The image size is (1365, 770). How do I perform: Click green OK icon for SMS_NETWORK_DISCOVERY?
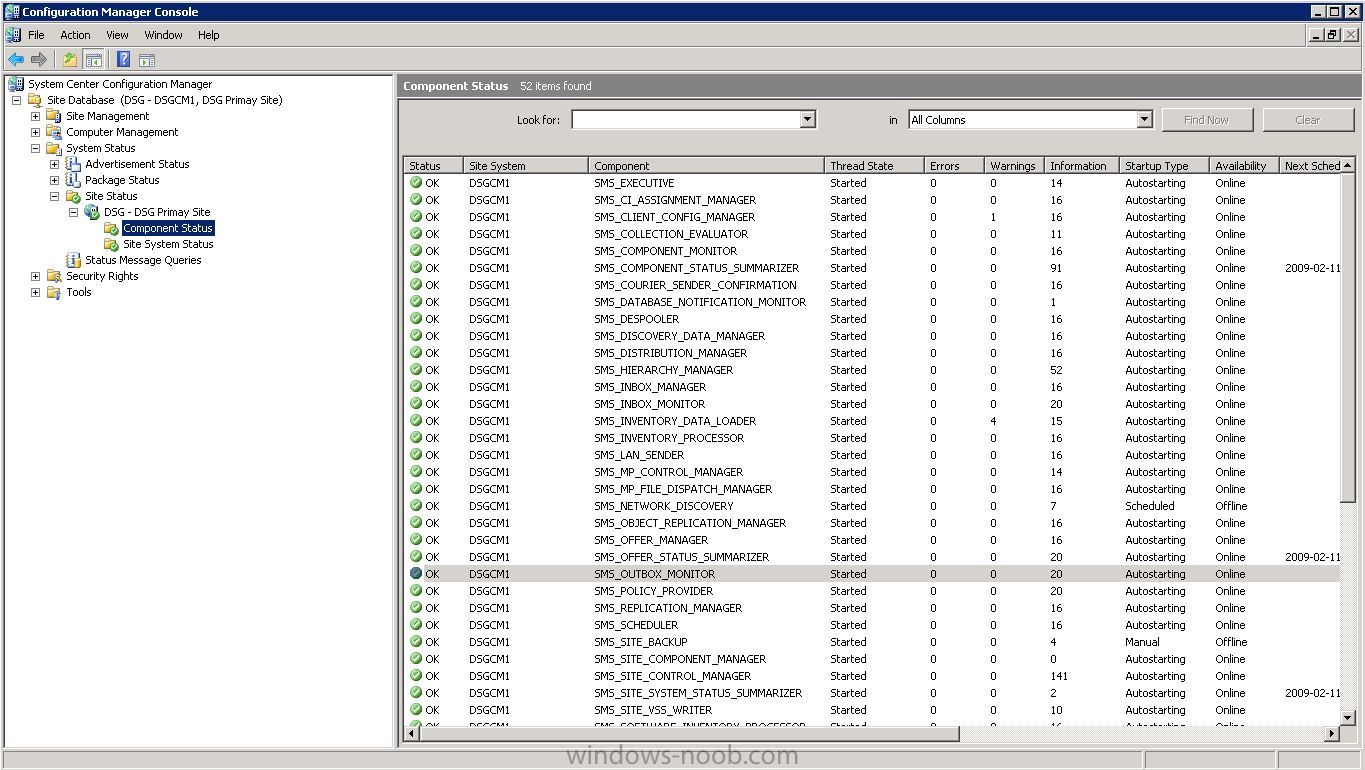pos(416,506)
